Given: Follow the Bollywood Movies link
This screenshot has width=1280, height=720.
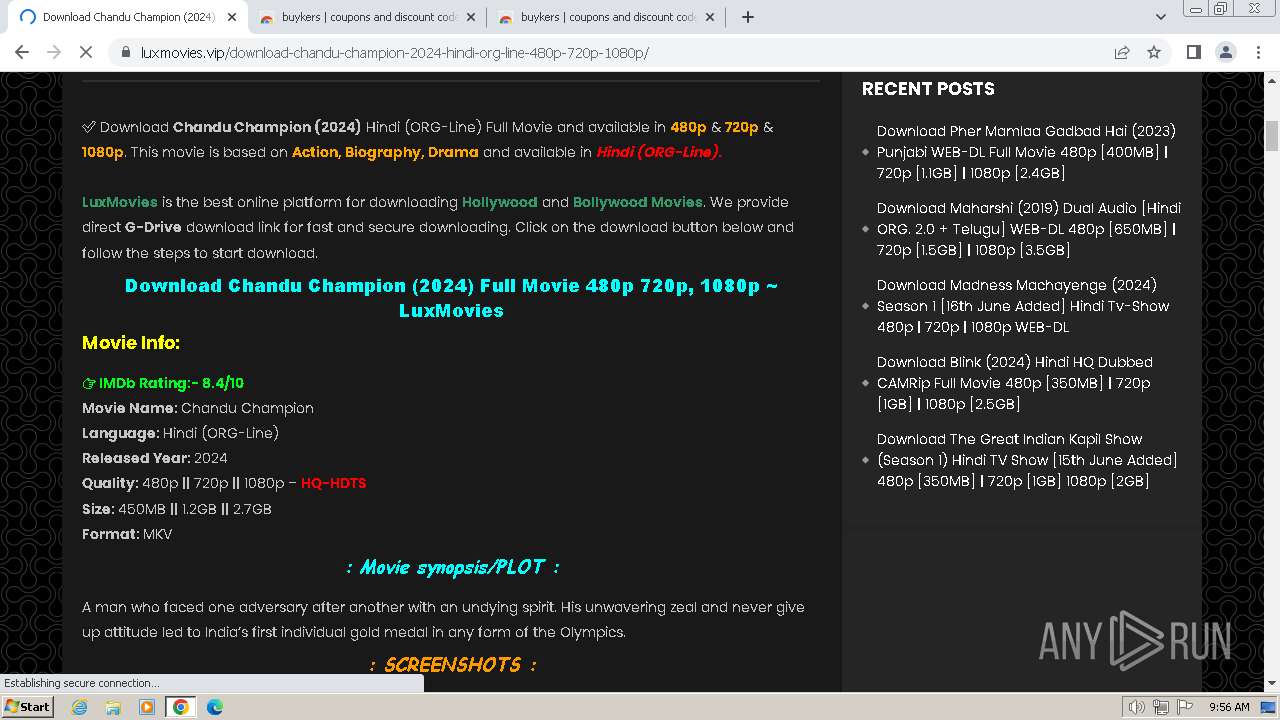Looking at the screenshot, I should click(638, 202).
